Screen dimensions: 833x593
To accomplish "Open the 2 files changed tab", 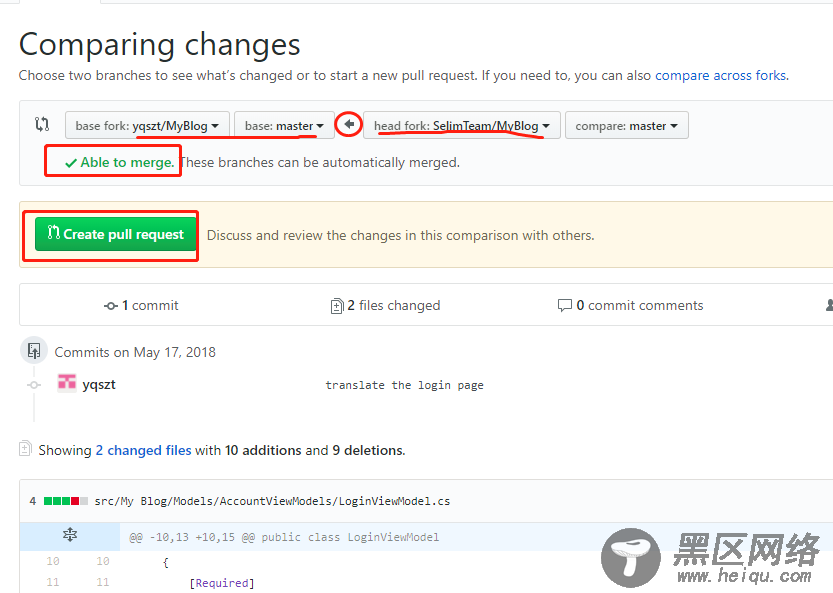I will [x=385, y=306].
